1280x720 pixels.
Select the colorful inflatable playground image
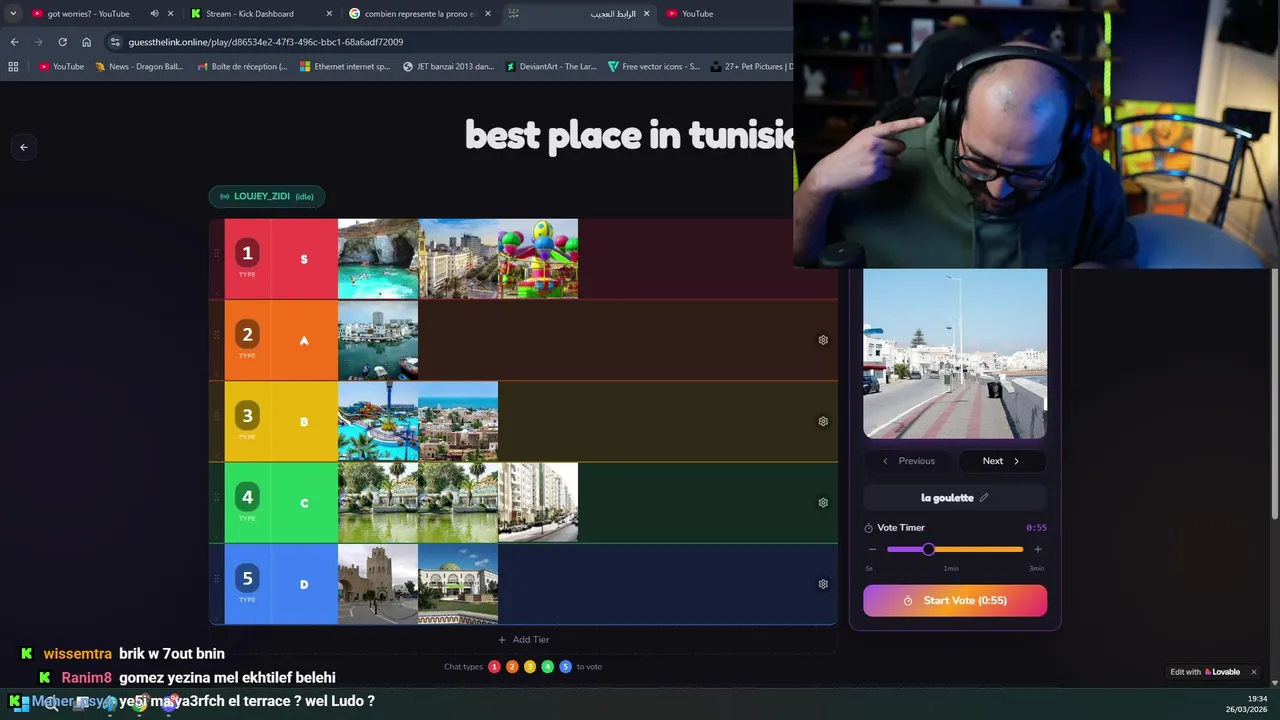point(538,259)
